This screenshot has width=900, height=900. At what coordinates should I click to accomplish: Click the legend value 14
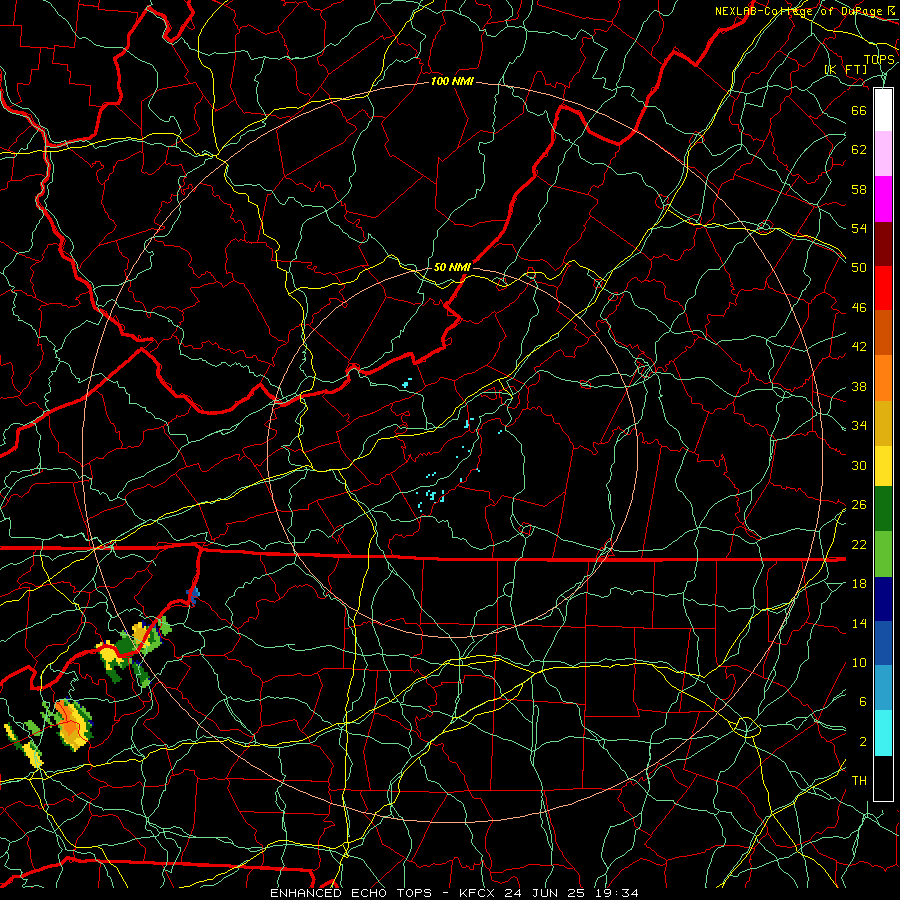point(859,623)
